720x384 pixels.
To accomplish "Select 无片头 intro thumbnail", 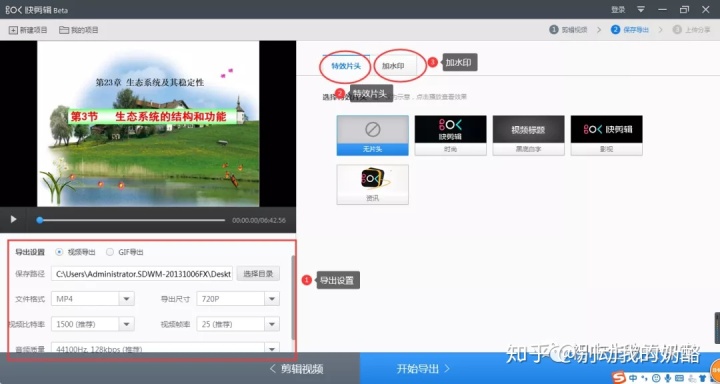I will tap(372, 135).
